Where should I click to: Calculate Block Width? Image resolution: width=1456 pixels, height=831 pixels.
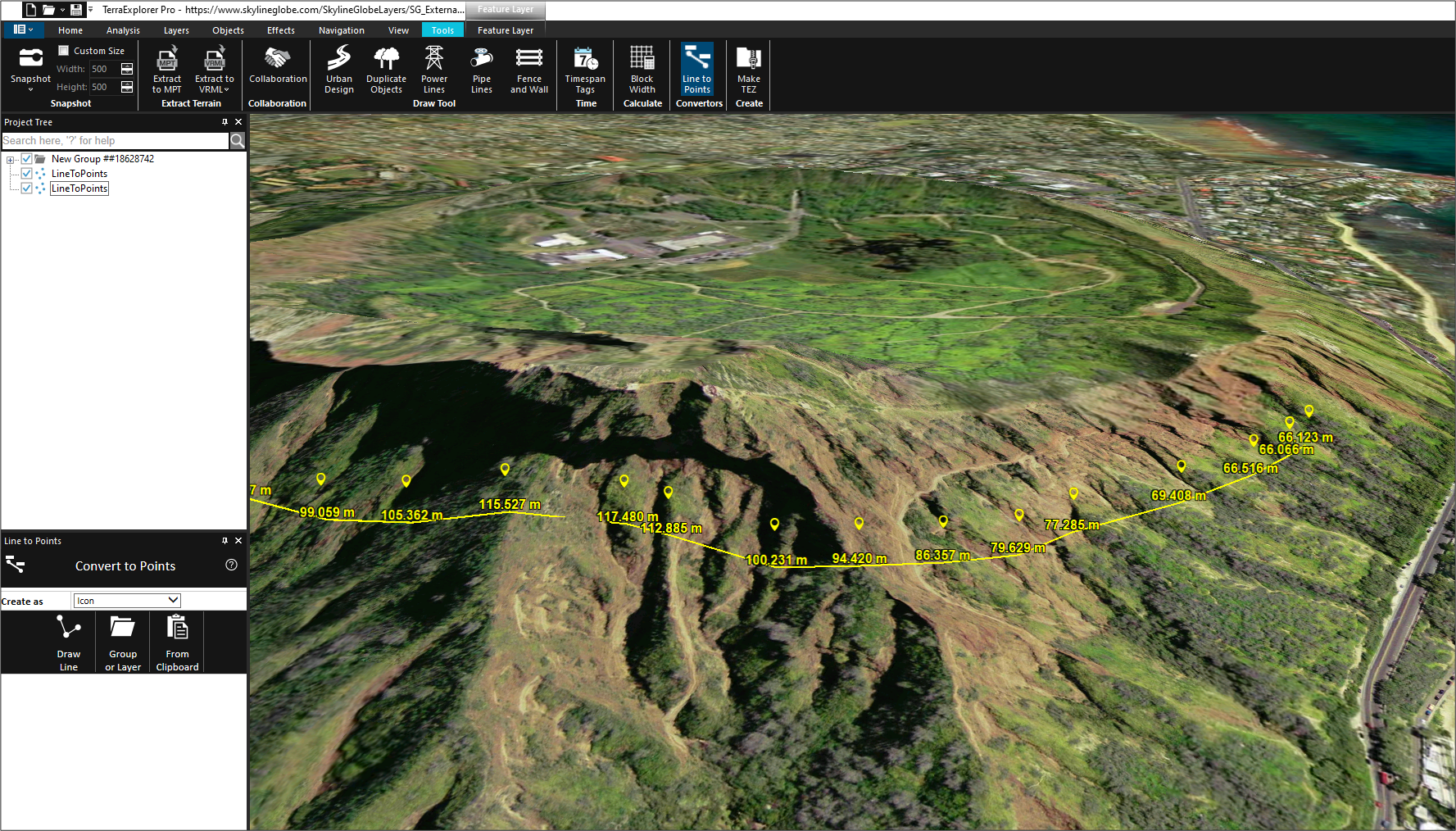642,70
